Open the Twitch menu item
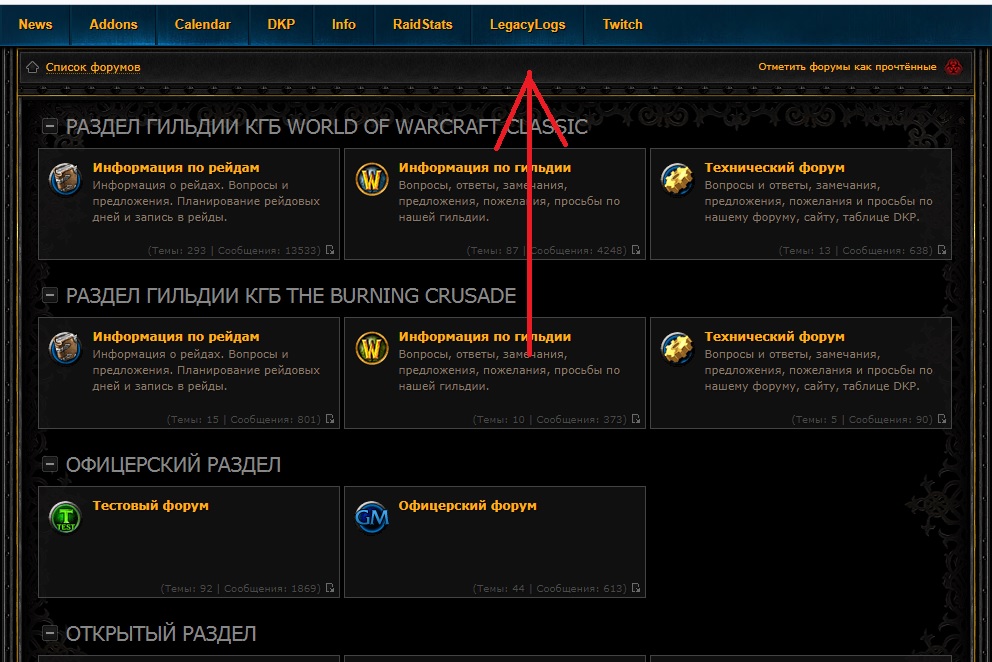This screenshot has width=992, height=662. [x=622, y=24]
